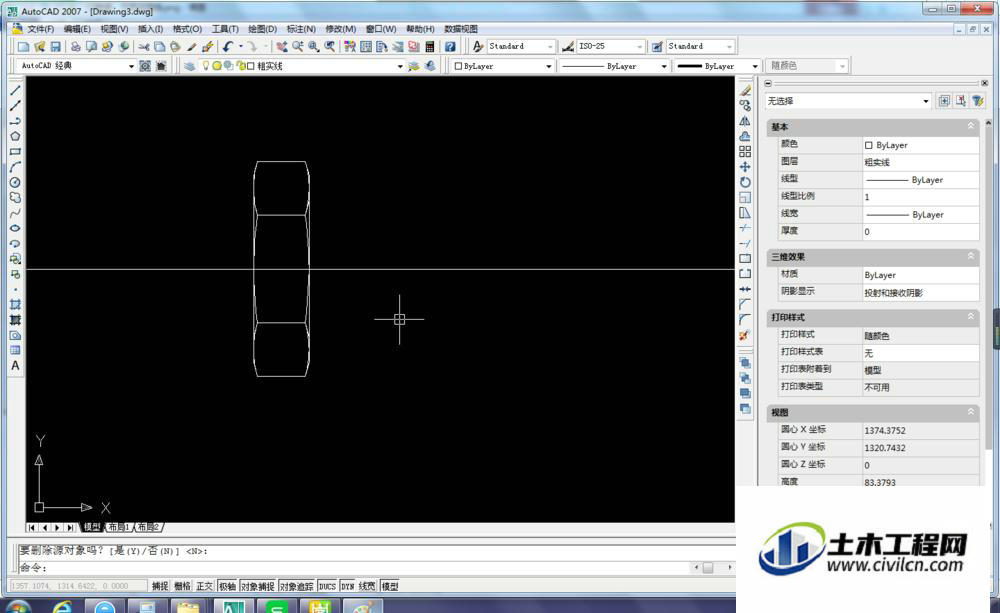
Task: Click the 模型 button in status bar
Action: tap(390, 586)
